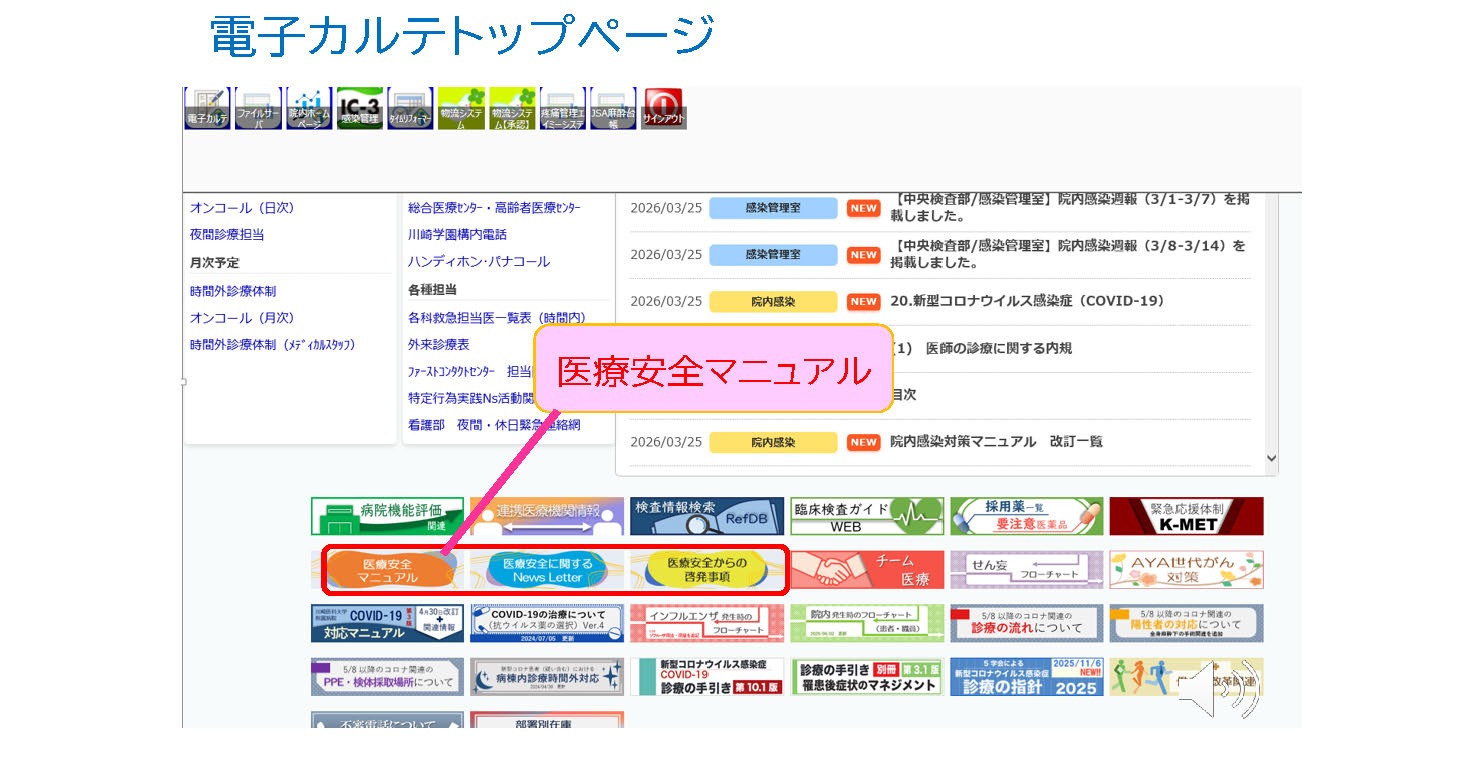The image size is (1480, 758).
Task: Open the JSA麻酔台帳 icon
Action: click(613, 108)
